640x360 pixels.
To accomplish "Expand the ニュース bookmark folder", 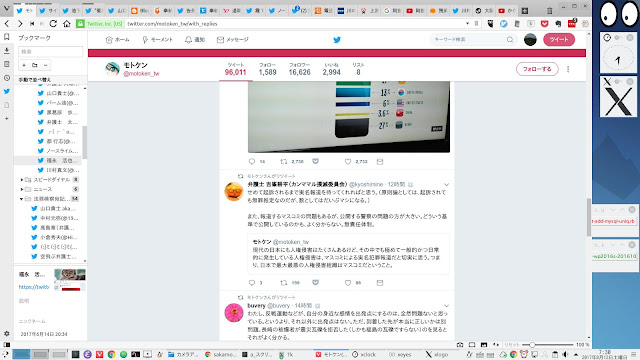I will pyautogui.click(x=22, y=189).
